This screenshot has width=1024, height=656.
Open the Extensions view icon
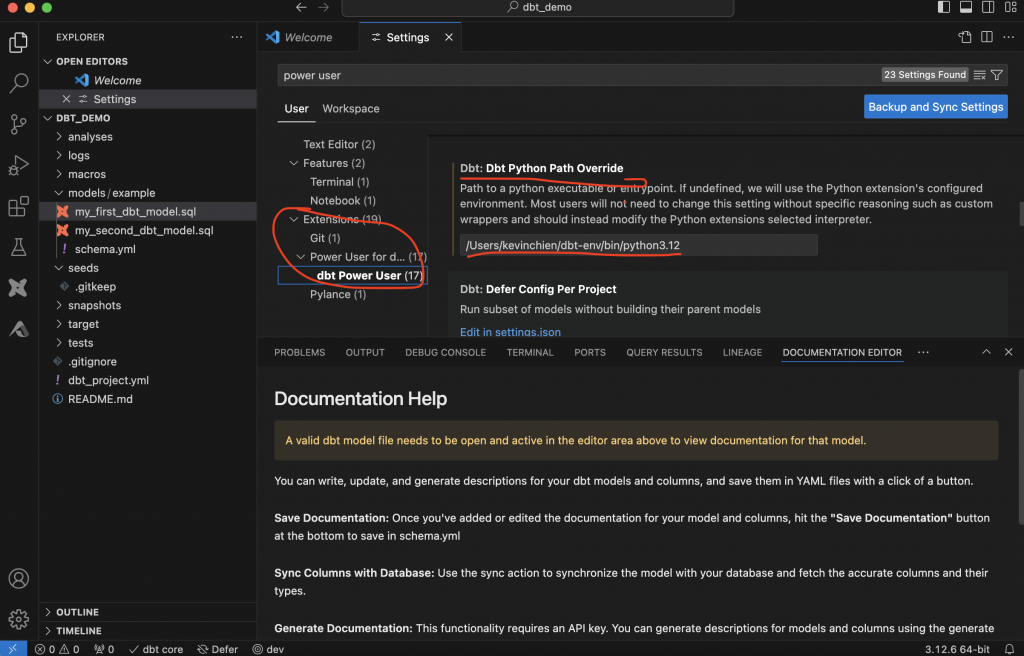pos(18,206)
